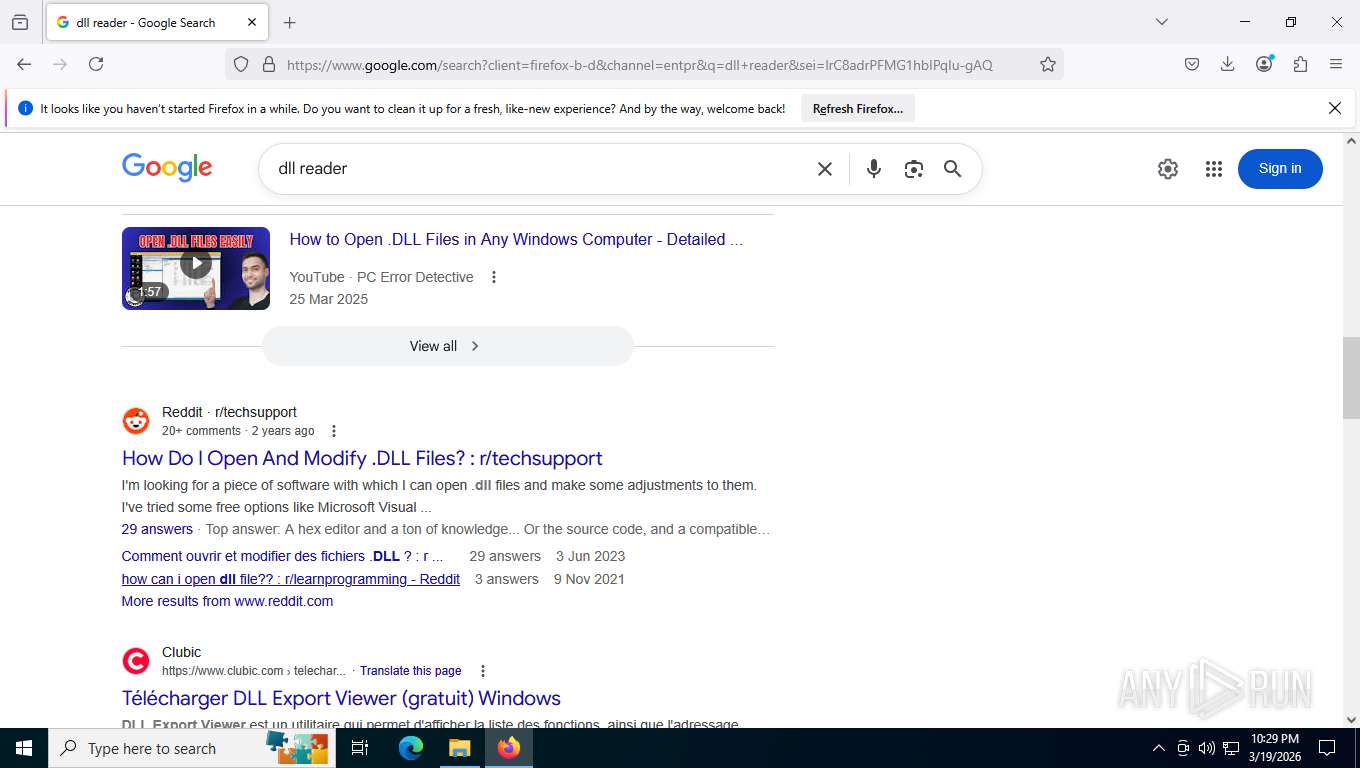The image size is (1360, 768).
Task: Click View all videos button
Action: (x=447, y=346)
